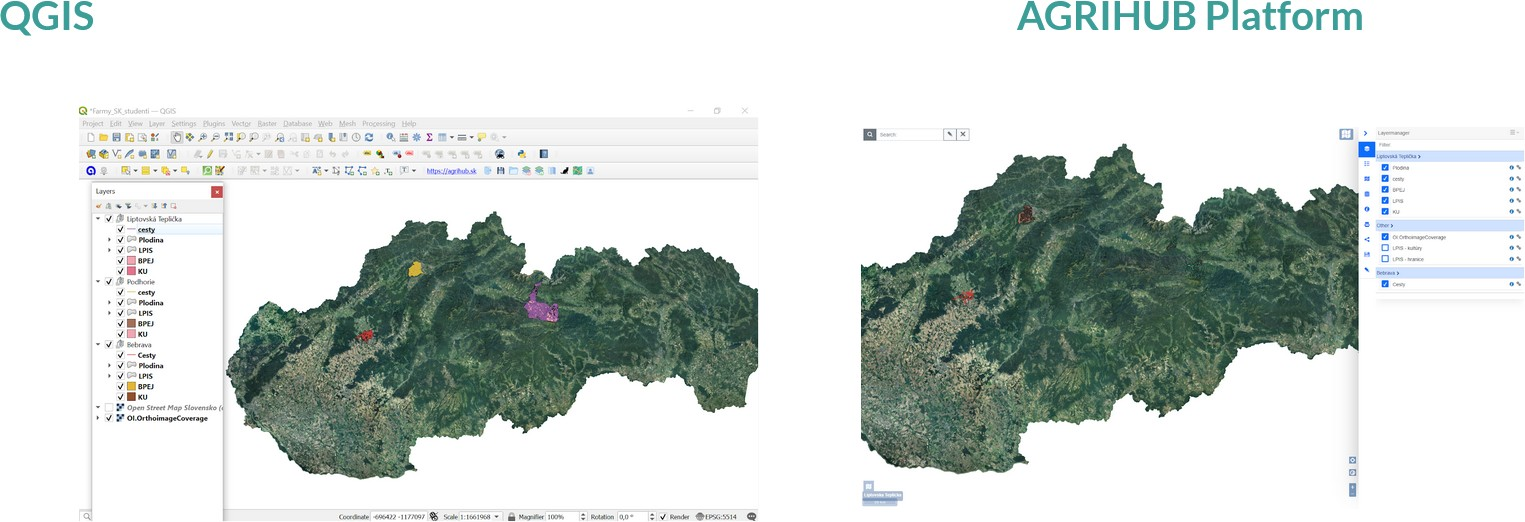Collapse the Liptovská Teplička group arrow
Viewport: 1525px width, 522px height.
[98, 219]
